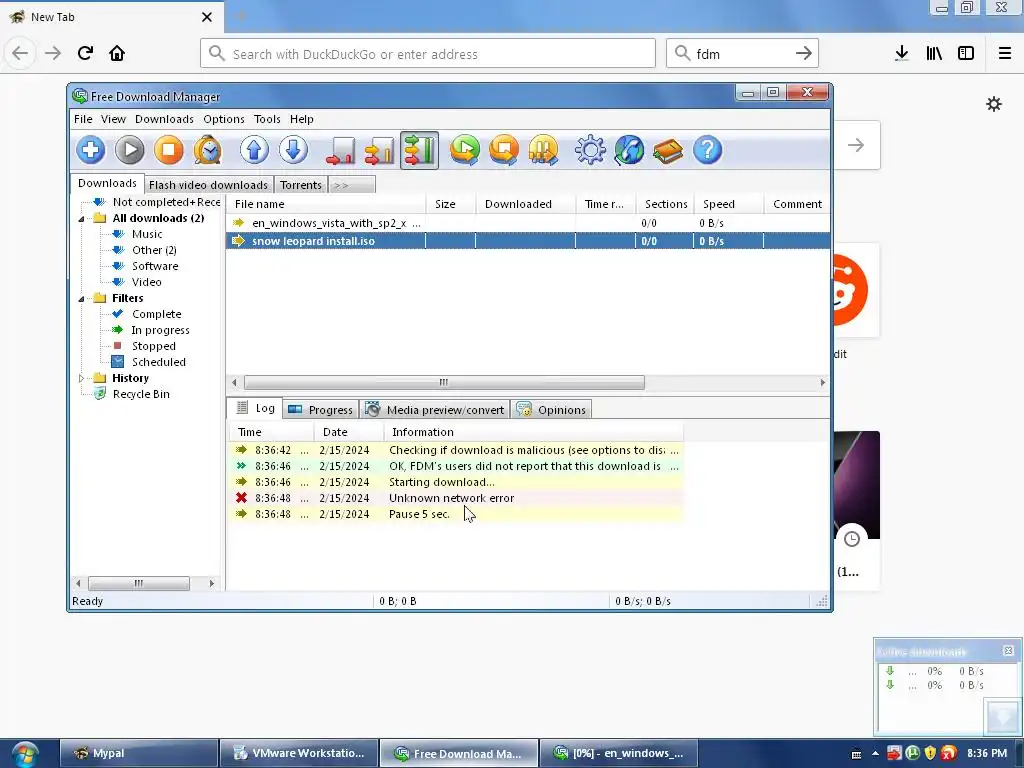Select the Stopped filter

pos(153,346)
